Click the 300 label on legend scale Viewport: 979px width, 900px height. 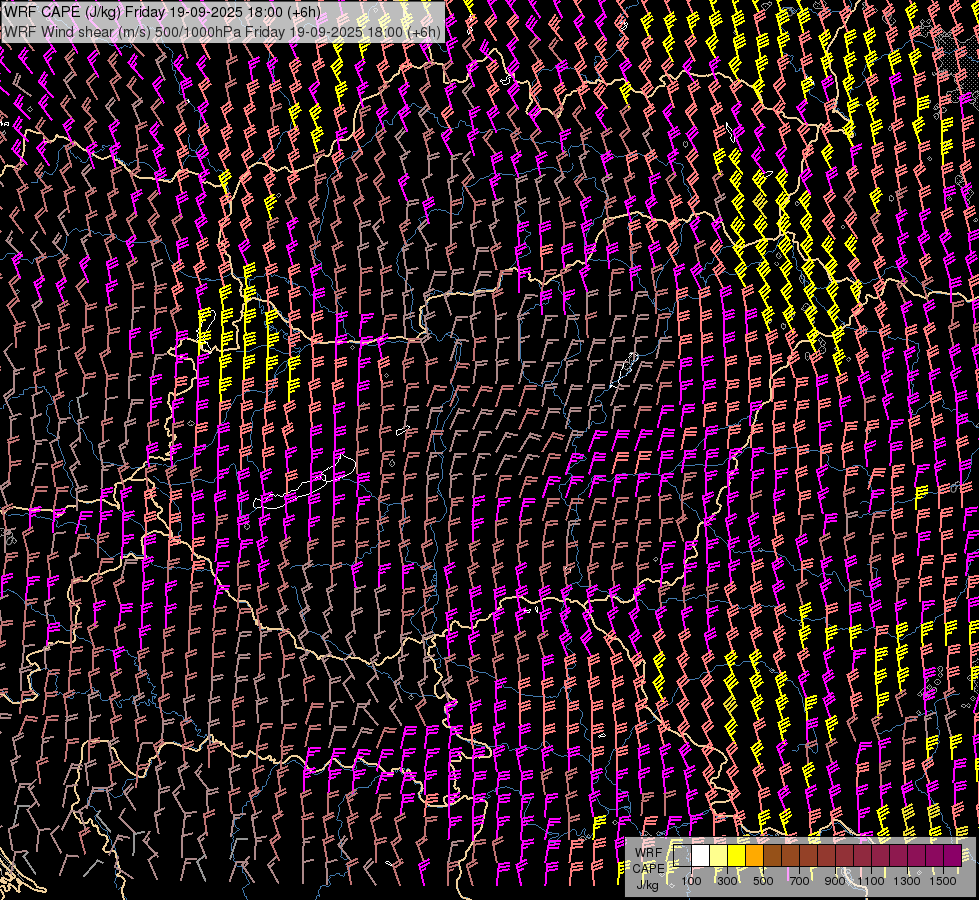click(x=727, y=881)
